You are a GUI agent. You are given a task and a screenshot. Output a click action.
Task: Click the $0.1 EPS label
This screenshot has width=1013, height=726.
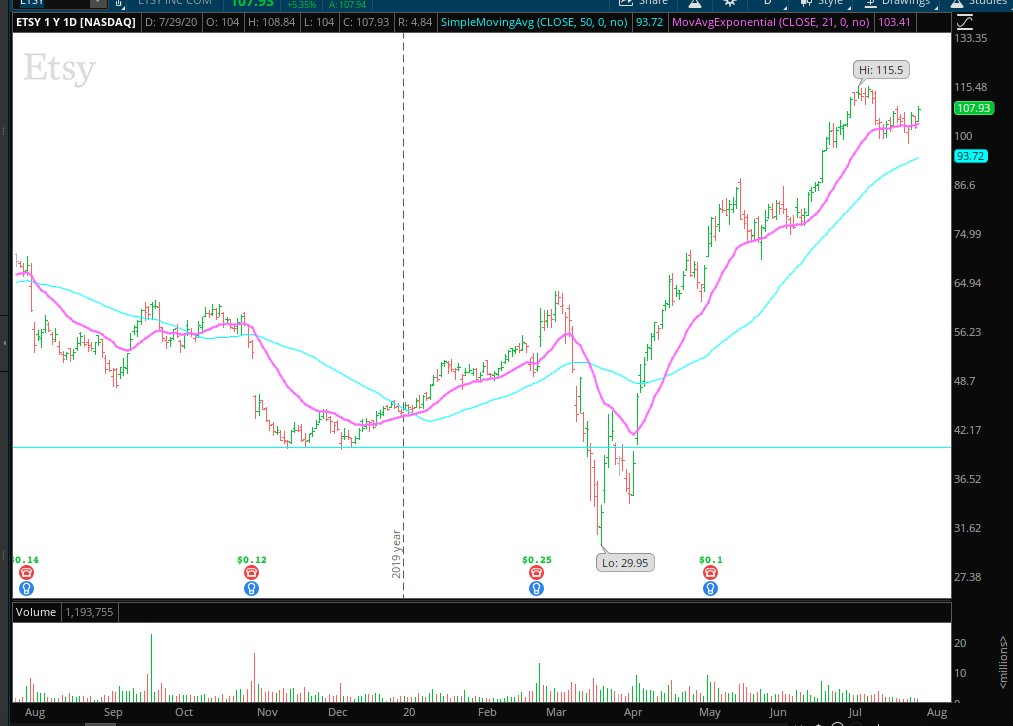click(x=711, y=560)
